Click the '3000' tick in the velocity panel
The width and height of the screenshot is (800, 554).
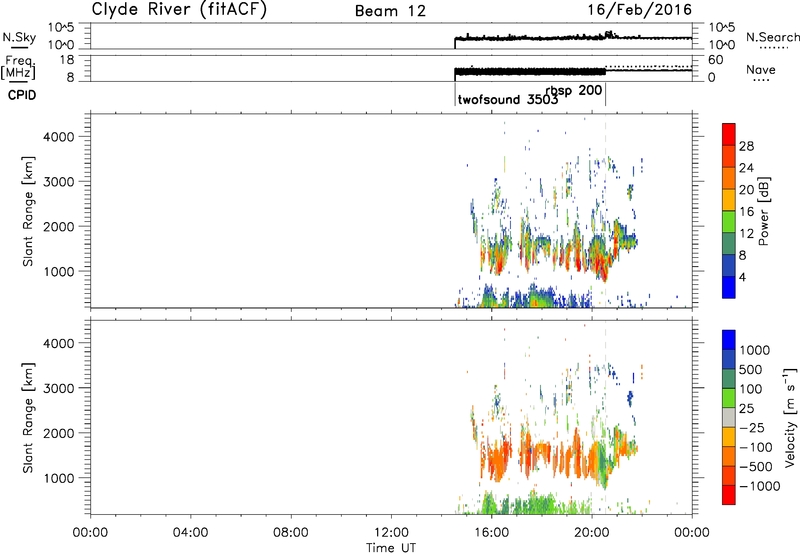59,388
